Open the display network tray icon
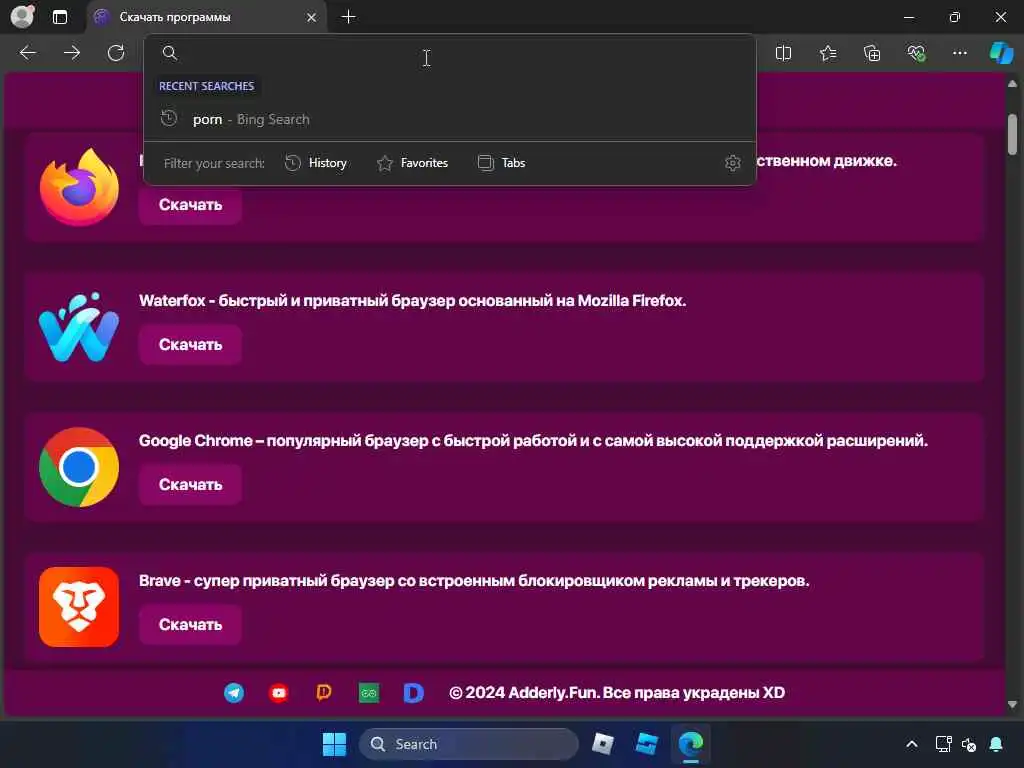The image size is (1024, 768). (943, 744)
